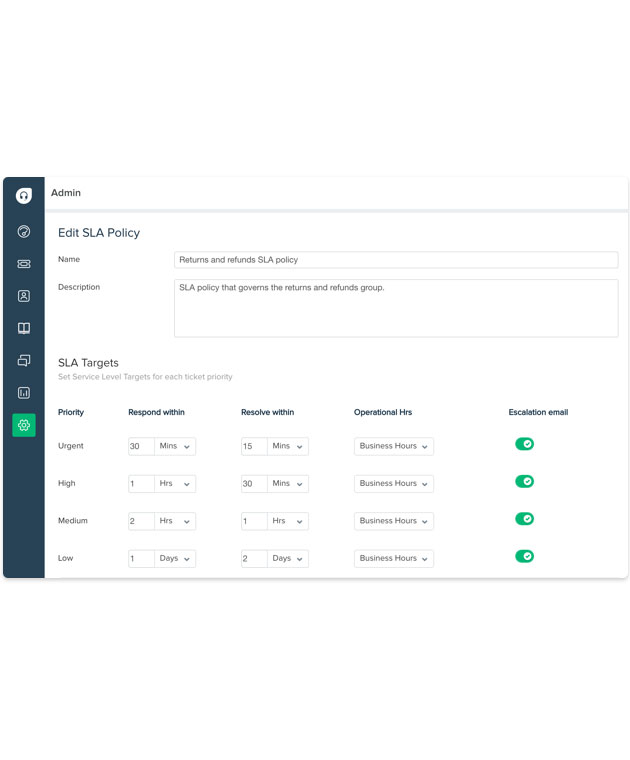The height and width of the screenshot is (760, 630).
Task: Click the SLA Targets heading
Action: pyautogui.click(x=88, y=363)
